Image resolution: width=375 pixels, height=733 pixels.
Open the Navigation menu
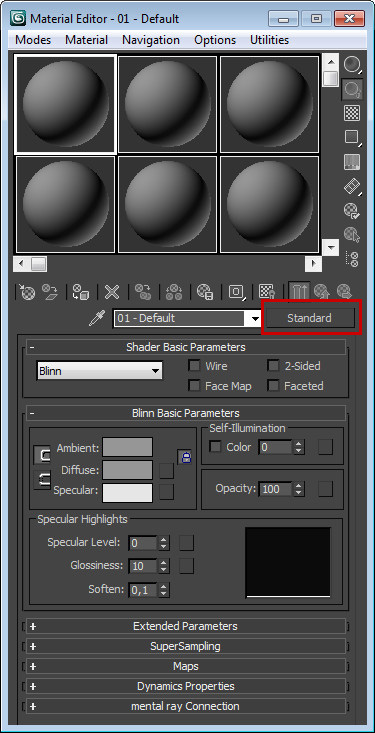151,40
